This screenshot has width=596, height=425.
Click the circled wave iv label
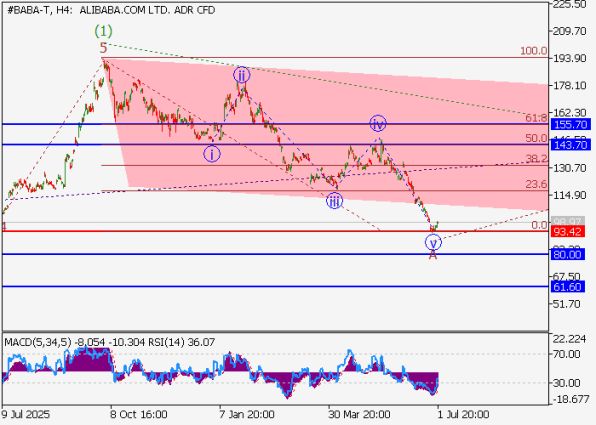378,124
